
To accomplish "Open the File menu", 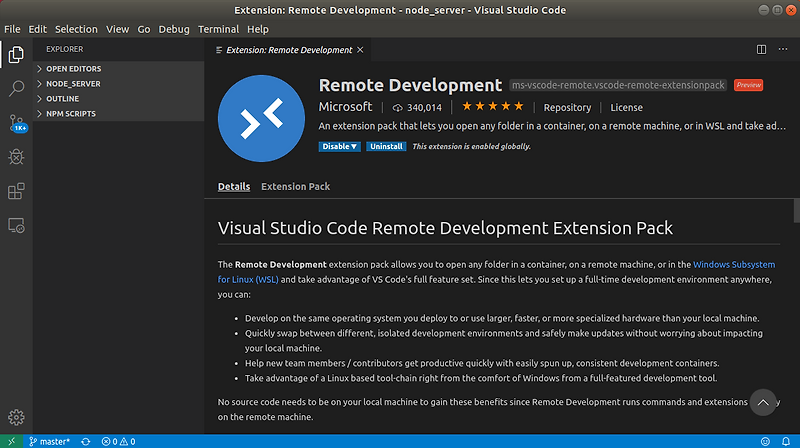I will point(12,29).
